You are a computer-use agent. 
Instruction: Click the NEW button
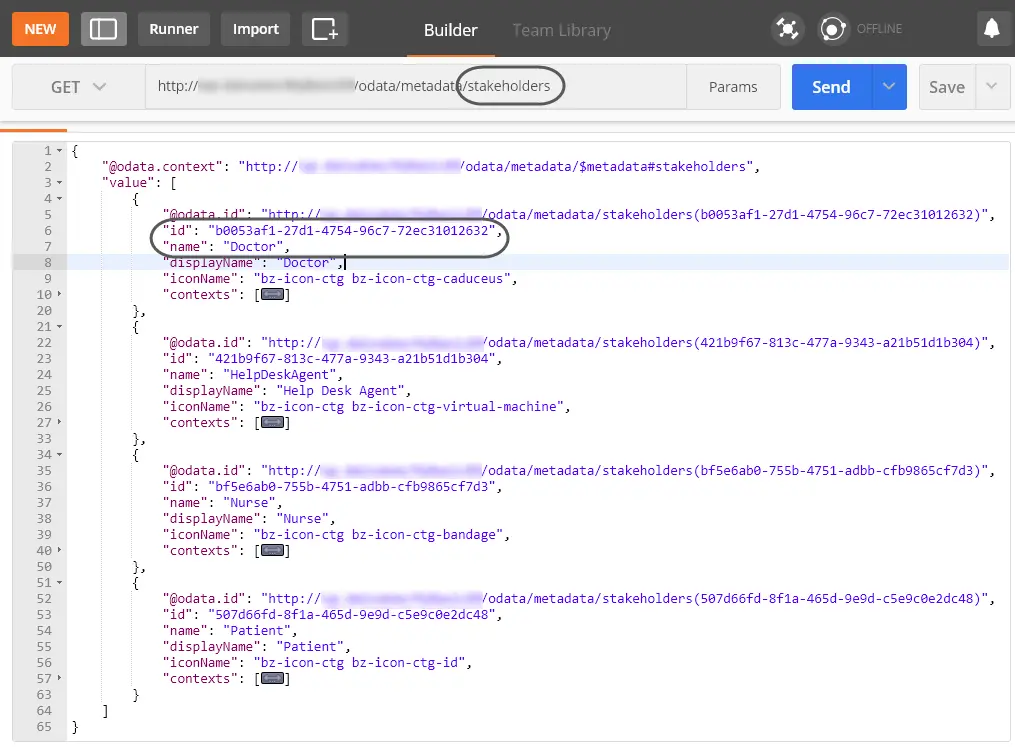40,29
